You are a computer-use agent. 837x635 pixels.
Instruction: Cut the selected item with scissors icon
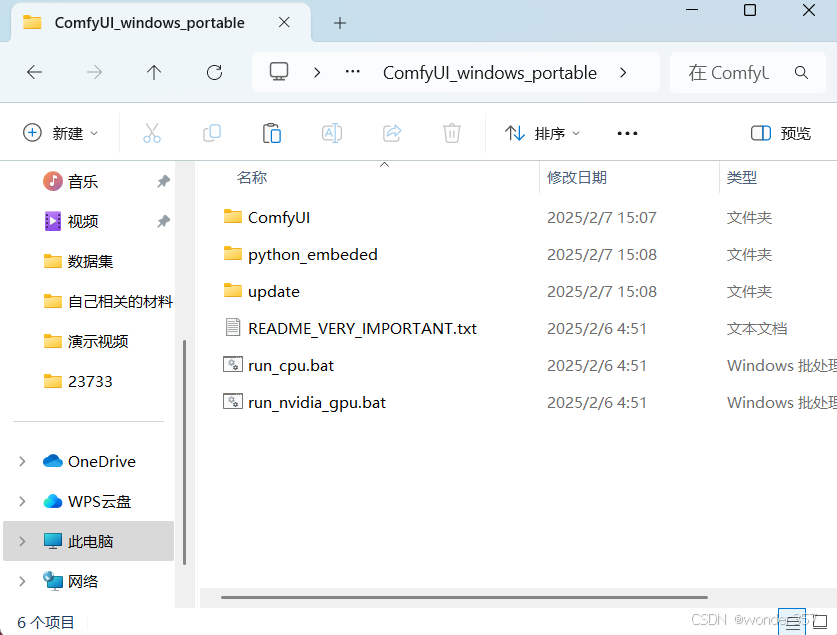[x=152, y=133]
